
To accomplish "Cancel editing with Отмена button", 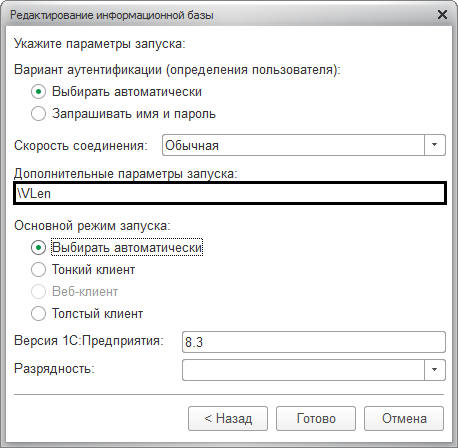I will pyautogui.click(x=404, y=418).
